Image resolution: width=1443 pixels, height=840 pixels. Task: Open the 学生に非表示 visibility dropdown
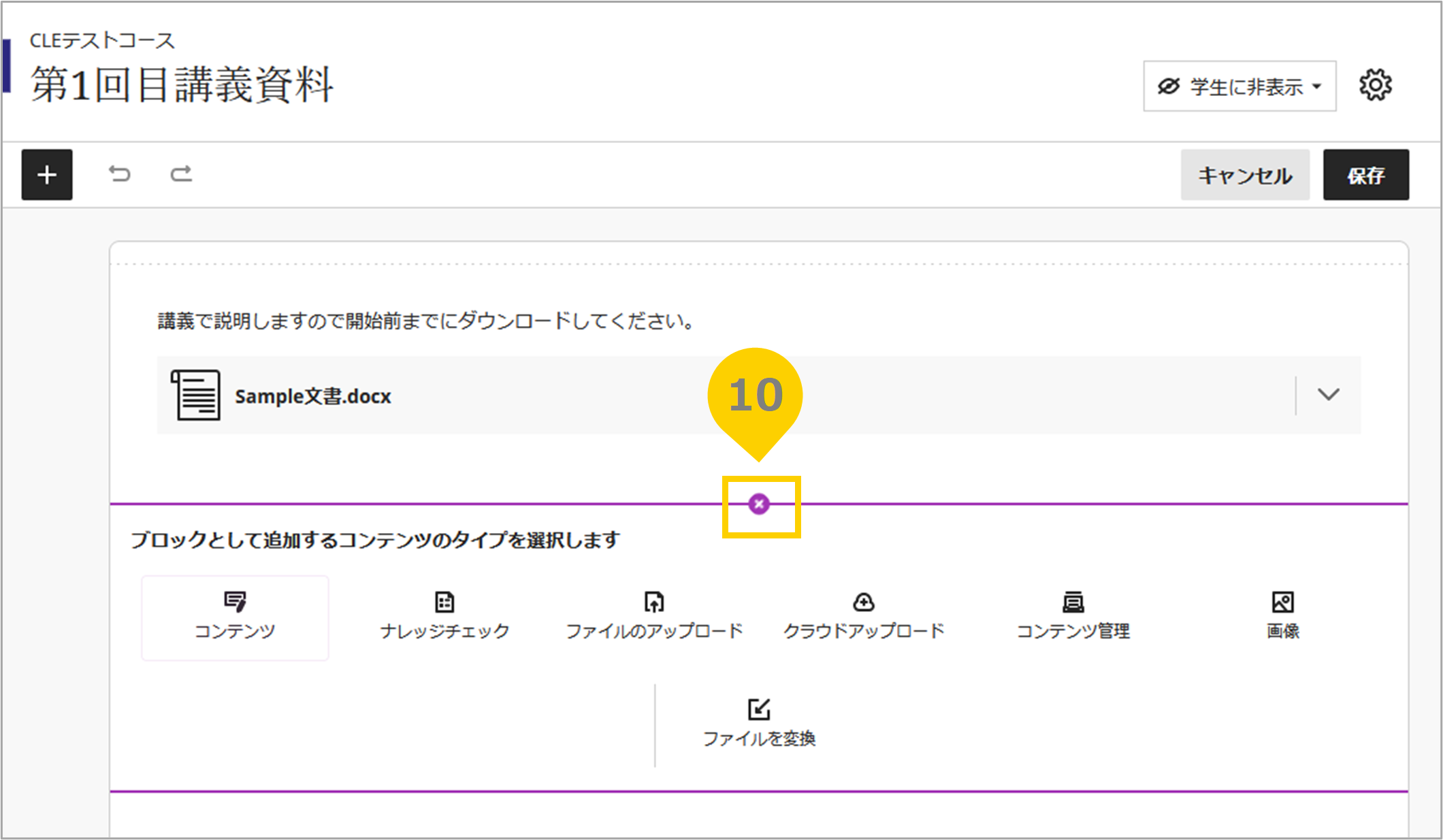pyautogui.click(x=1239, y=86)
